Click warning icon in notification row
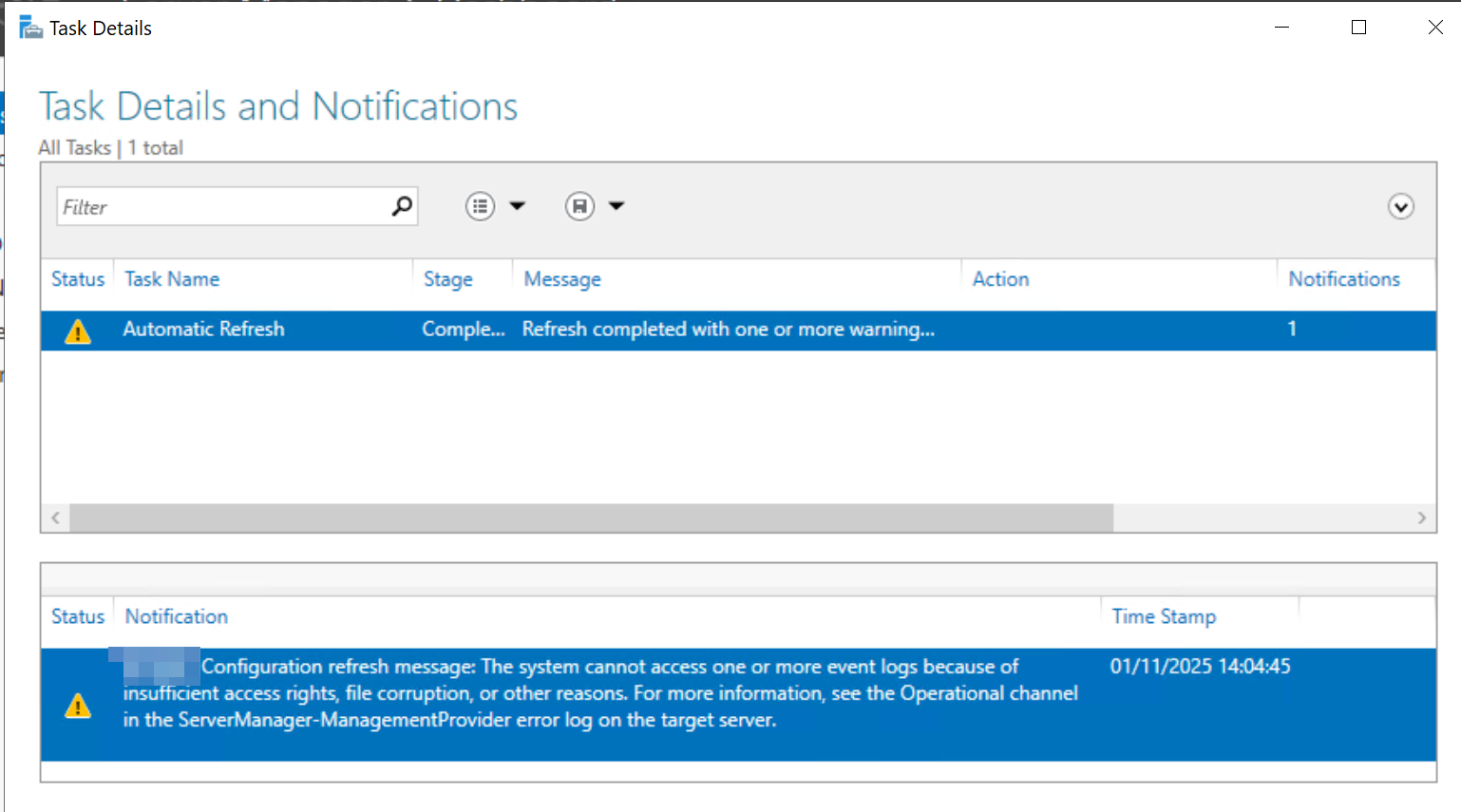Screen dimensions: 1461x812 click(x=78, y=706)
